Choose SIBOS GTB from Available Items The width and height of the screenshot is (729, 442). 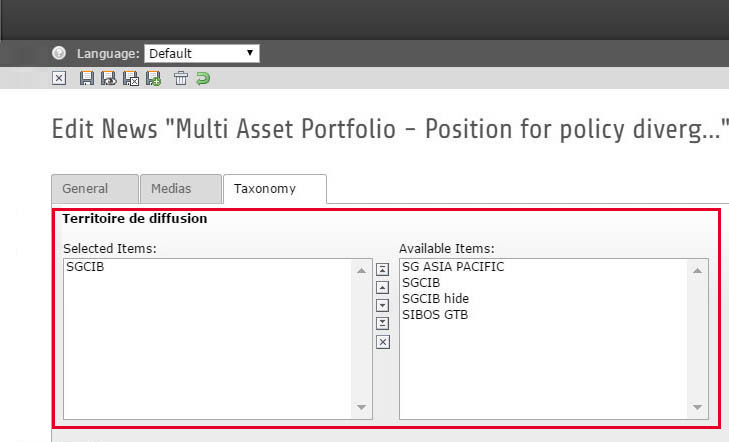pos(435,315)
